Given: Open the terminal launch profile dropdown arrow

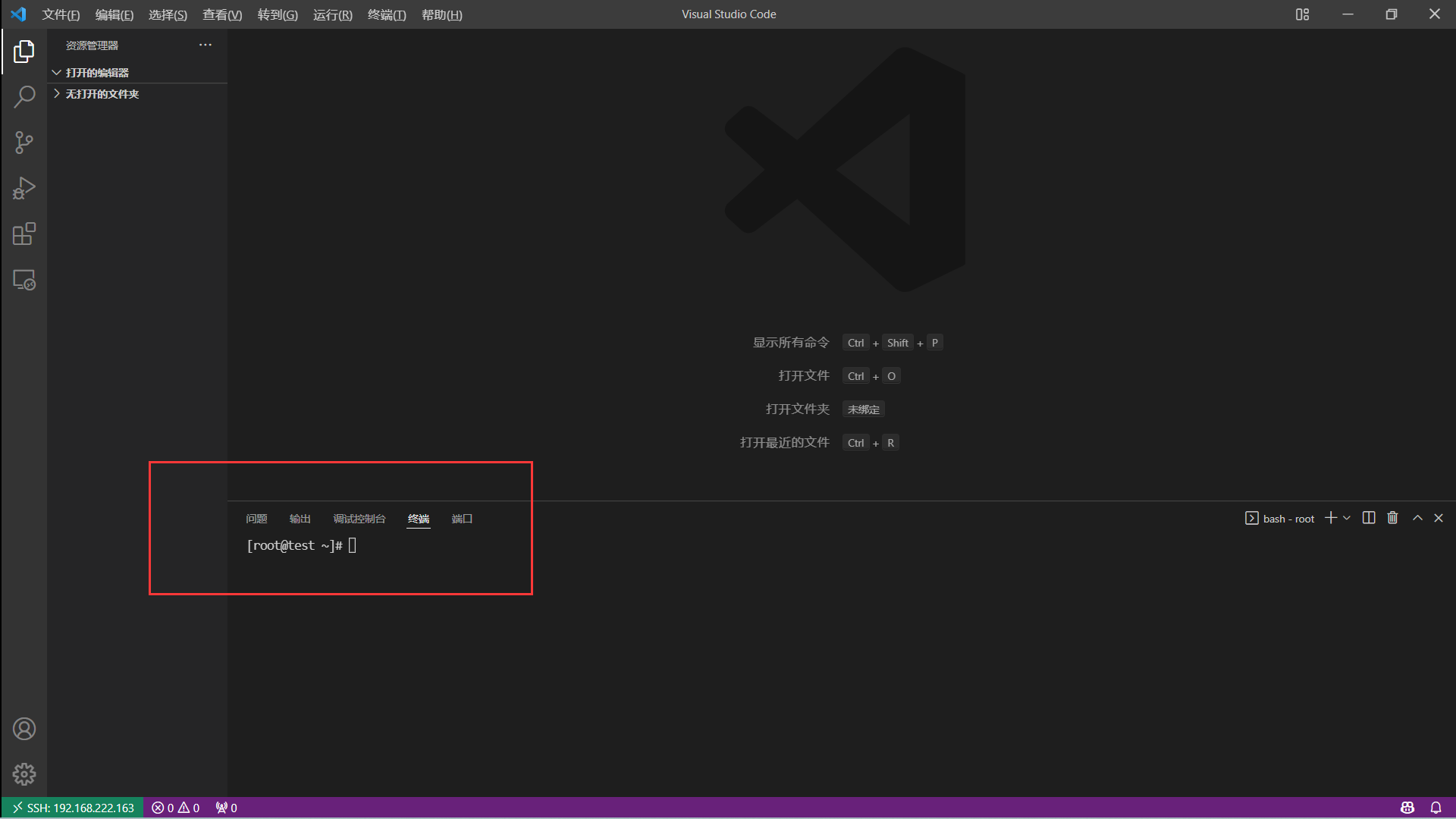Looking at the screenshot, I should (1347, 518).
